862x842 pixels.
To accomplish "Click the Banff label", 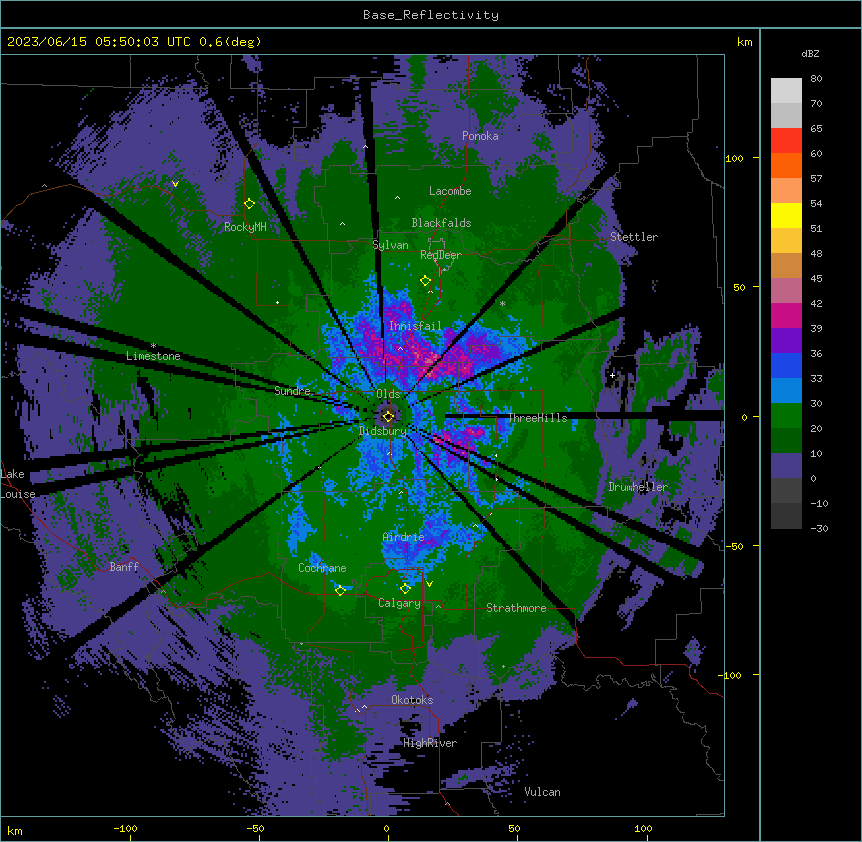I will point(124,567).
